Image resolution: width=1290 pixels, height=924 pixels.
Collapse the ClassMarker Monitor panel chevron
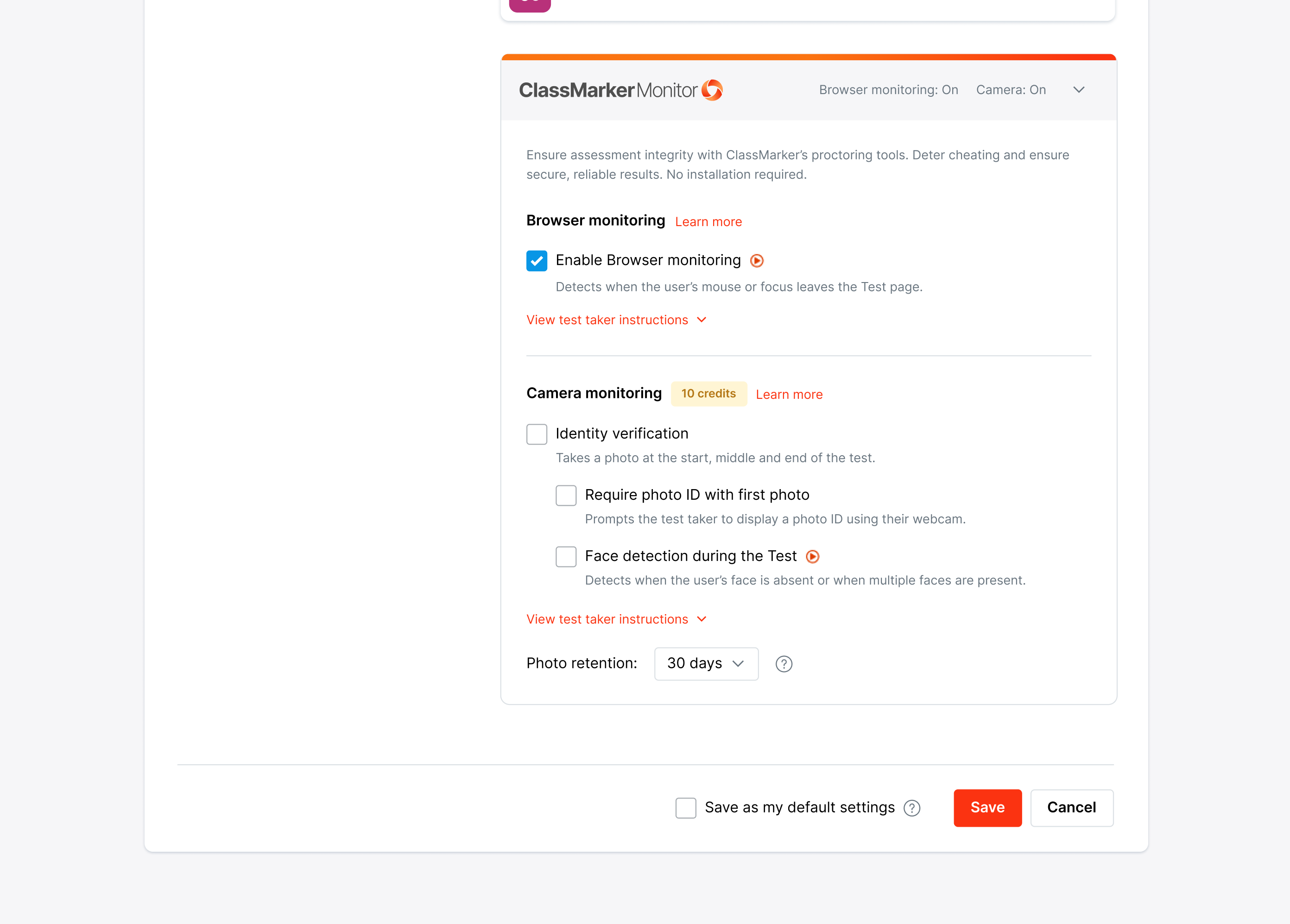tap(1078, 90)
